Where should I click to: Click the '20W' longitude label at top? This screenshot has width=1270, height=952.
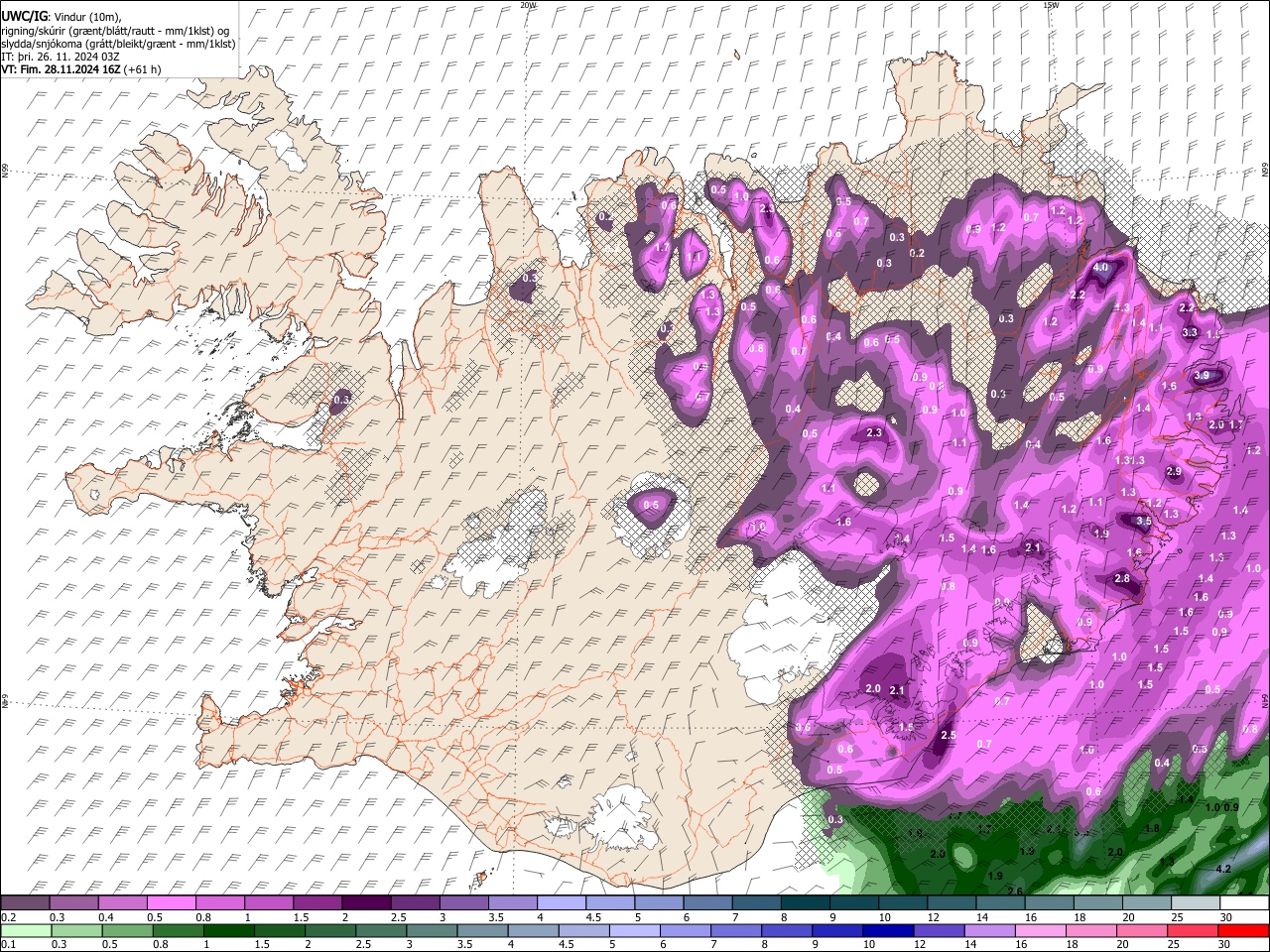coord(528,5)
